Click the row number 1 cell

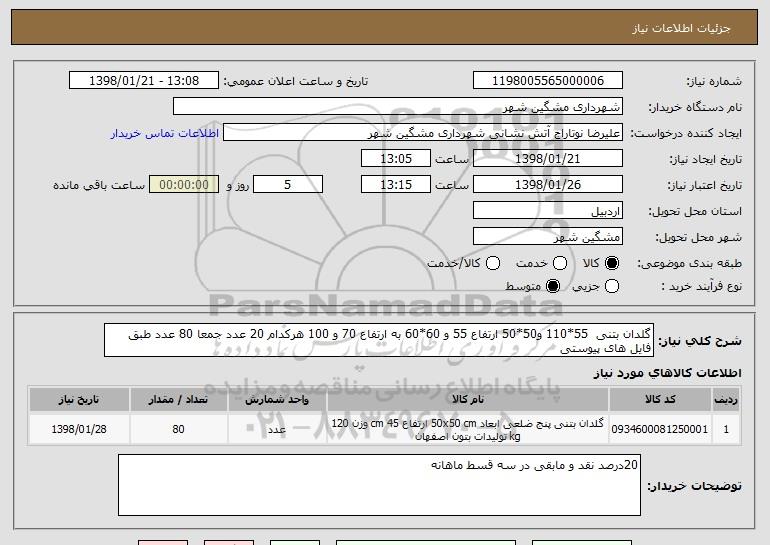(726, 429)
